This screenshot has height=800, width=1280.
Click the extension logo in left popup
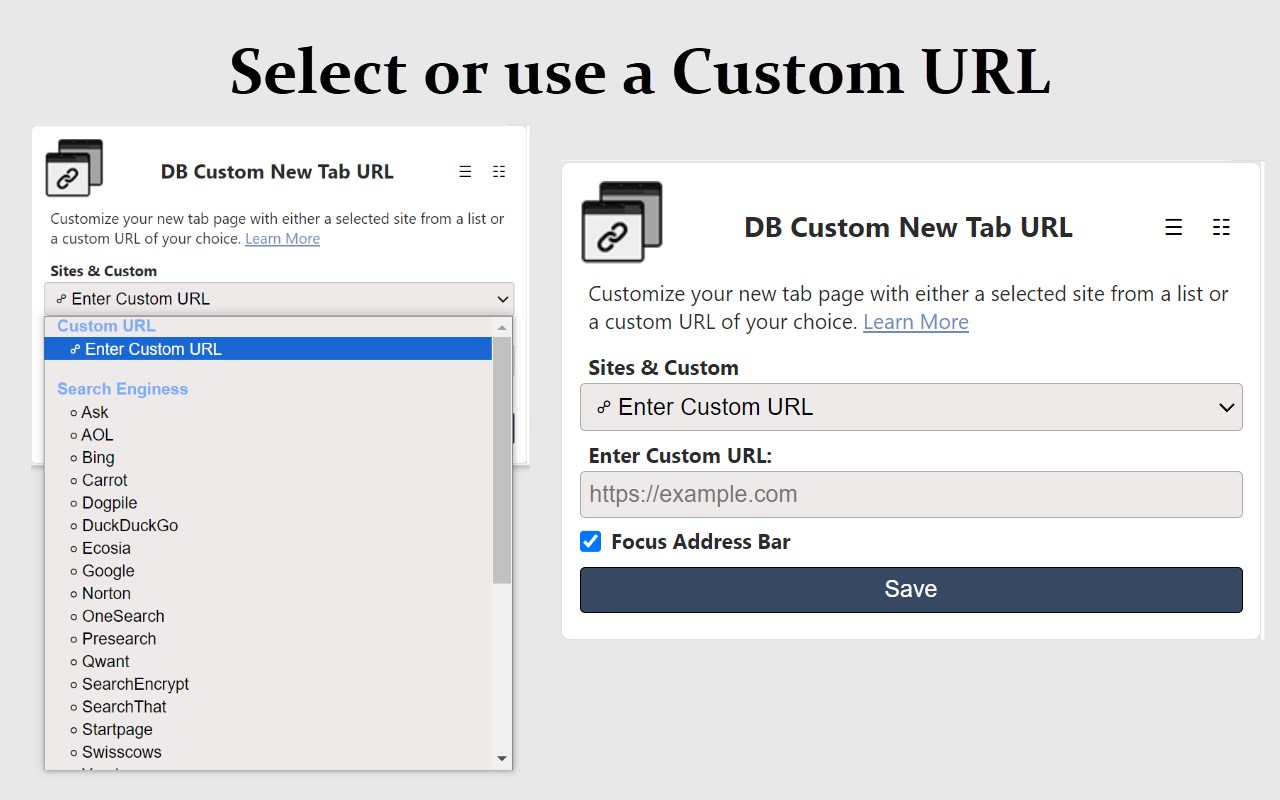coord(74,168)
